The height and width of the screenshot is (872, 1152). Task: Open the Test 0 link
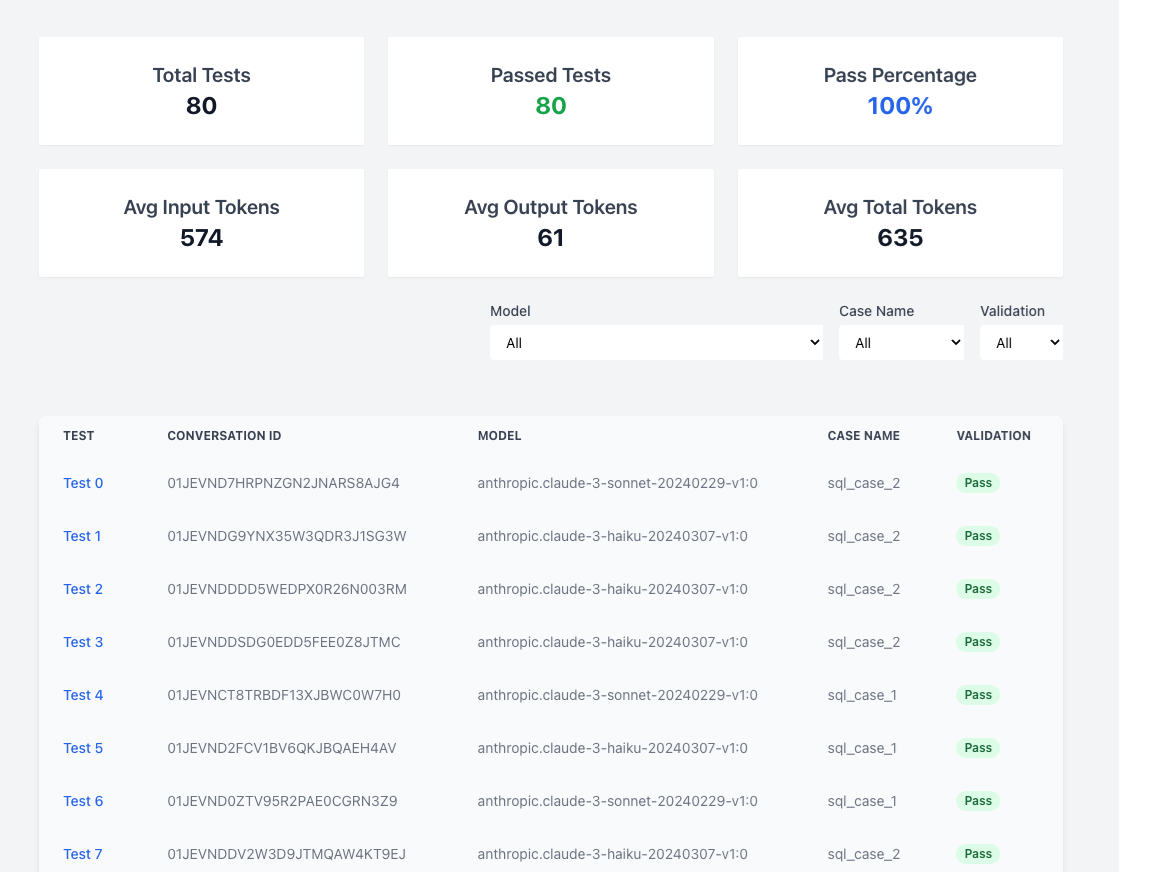click(83, 483)
